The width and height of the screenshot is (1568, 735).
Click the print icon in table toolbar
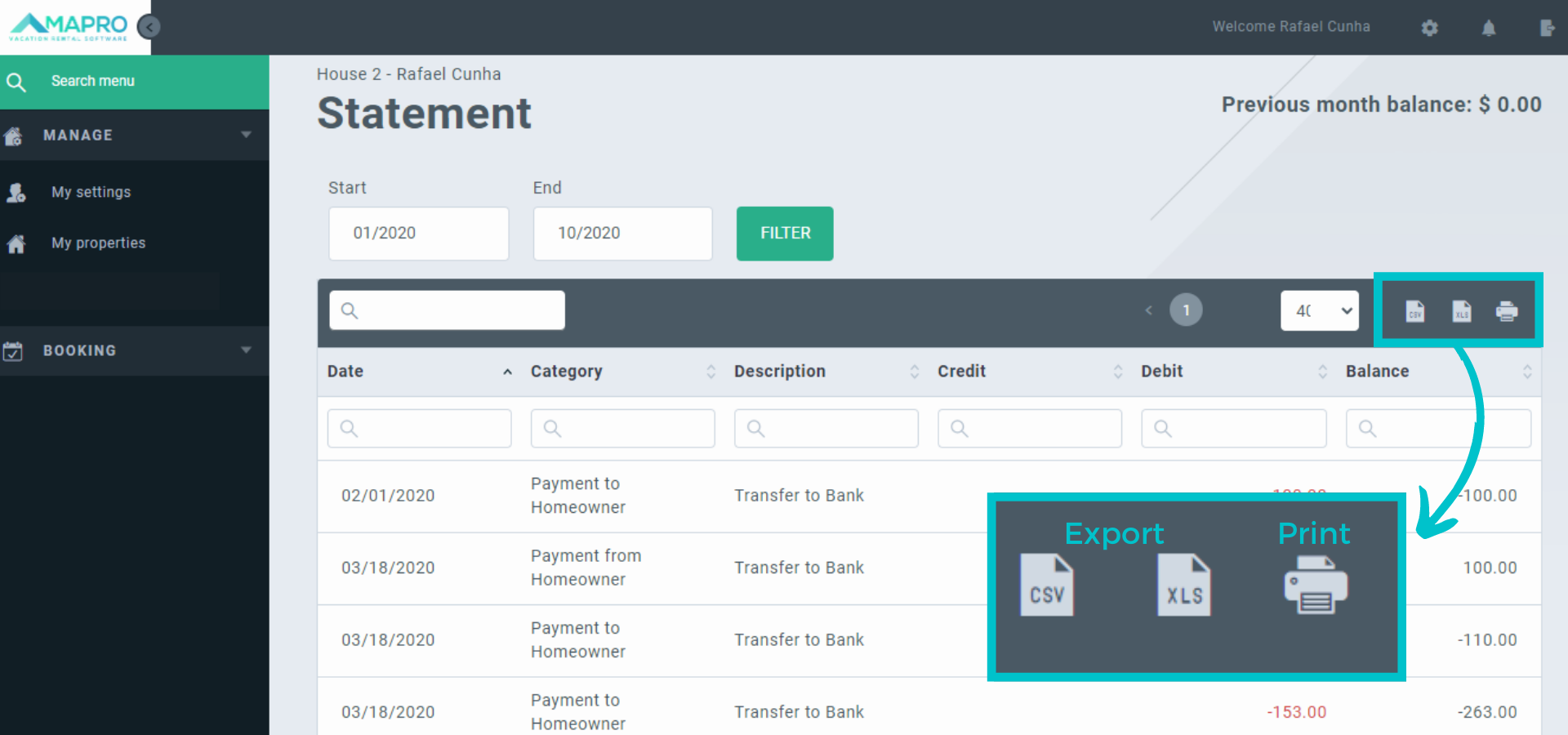point(1506,311)
